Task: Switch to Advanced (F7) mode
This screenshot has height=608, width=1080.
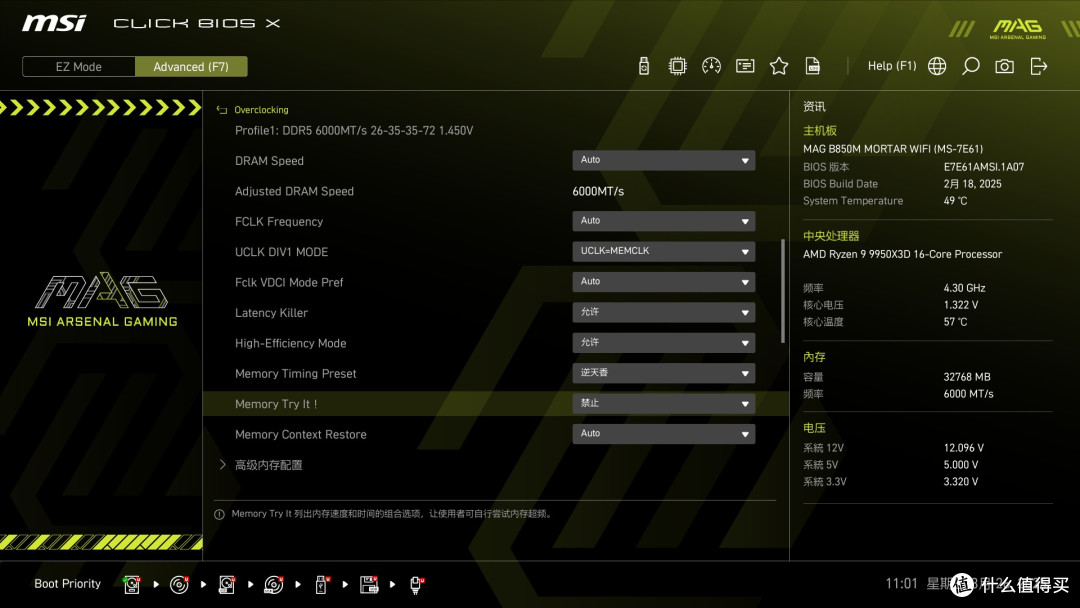Action: tap(191, 67)
